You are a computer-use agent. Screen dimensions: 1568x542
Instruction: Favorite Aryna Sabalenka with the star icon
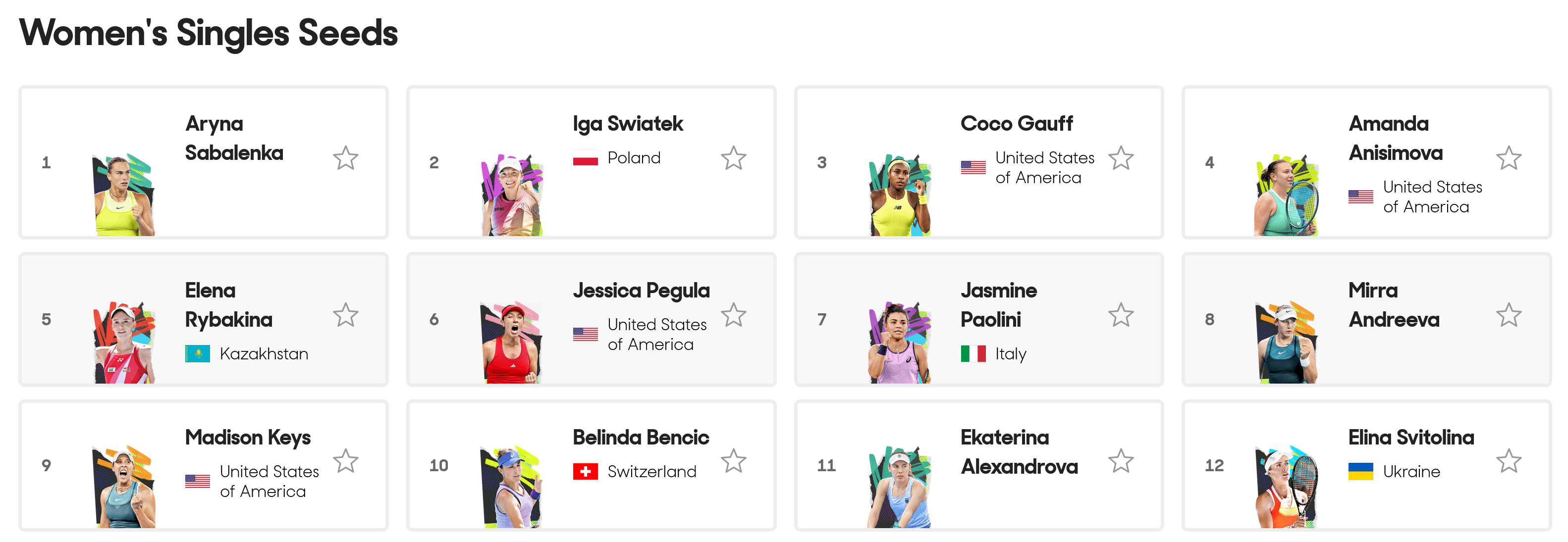[346, 158]
